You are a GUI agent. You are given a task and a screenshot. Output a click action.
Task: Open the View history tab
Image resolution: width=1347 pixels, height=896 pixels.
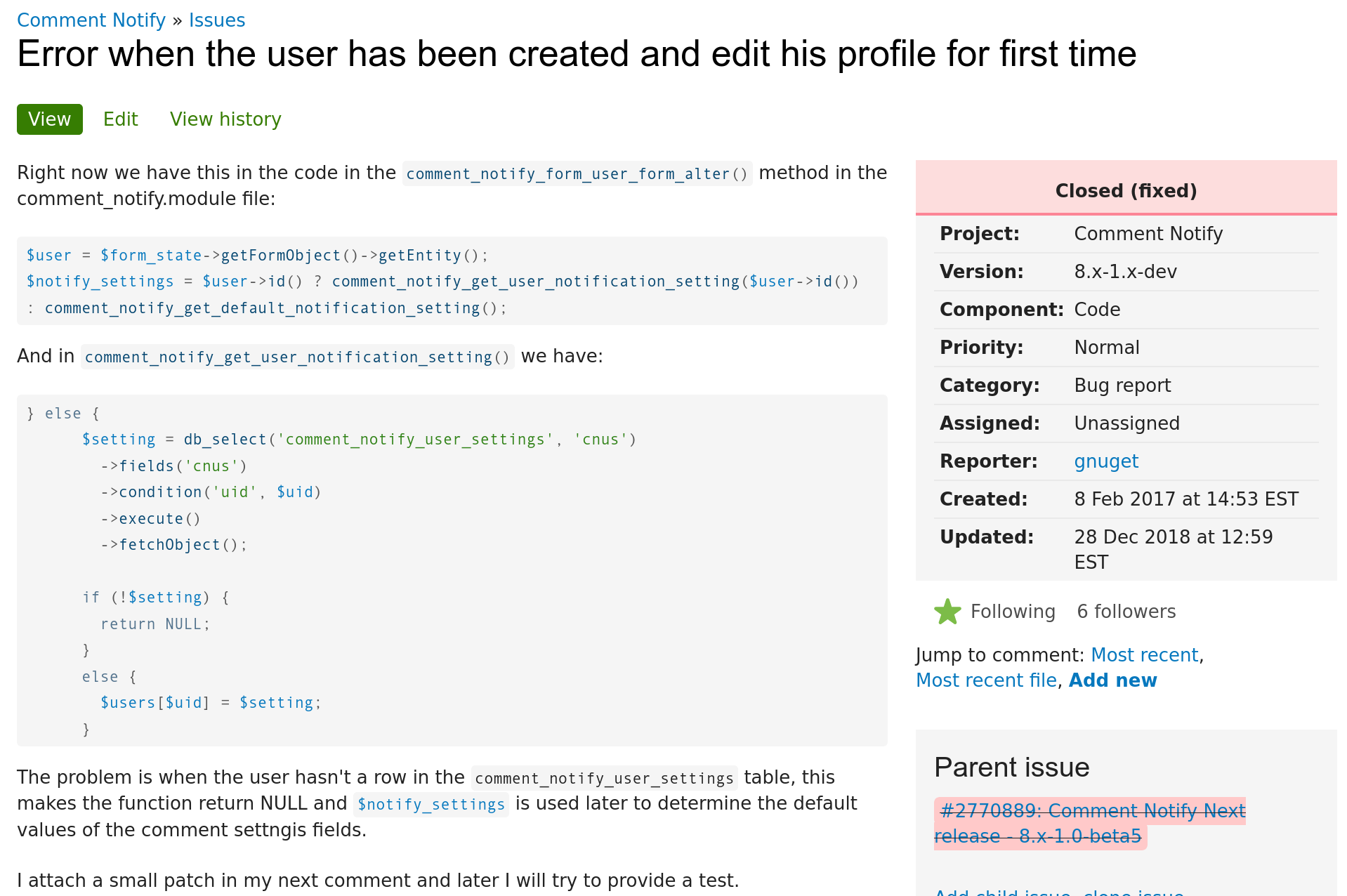225,119
